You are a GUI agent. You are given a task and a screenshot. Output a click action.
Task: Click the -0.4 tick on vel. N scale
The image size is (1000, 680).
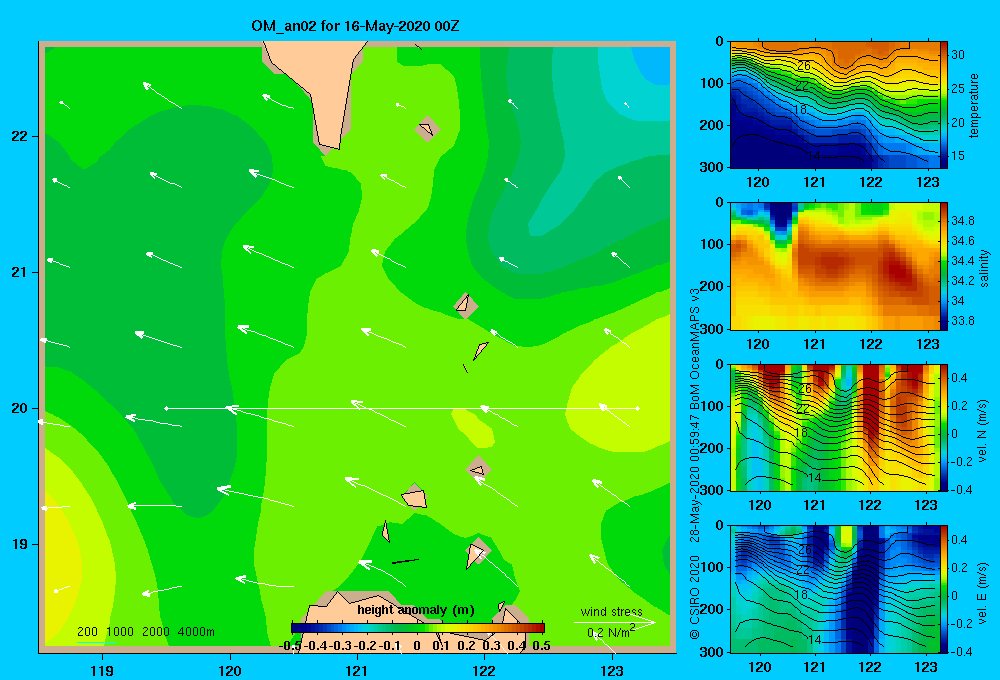[x=961, y=490]
